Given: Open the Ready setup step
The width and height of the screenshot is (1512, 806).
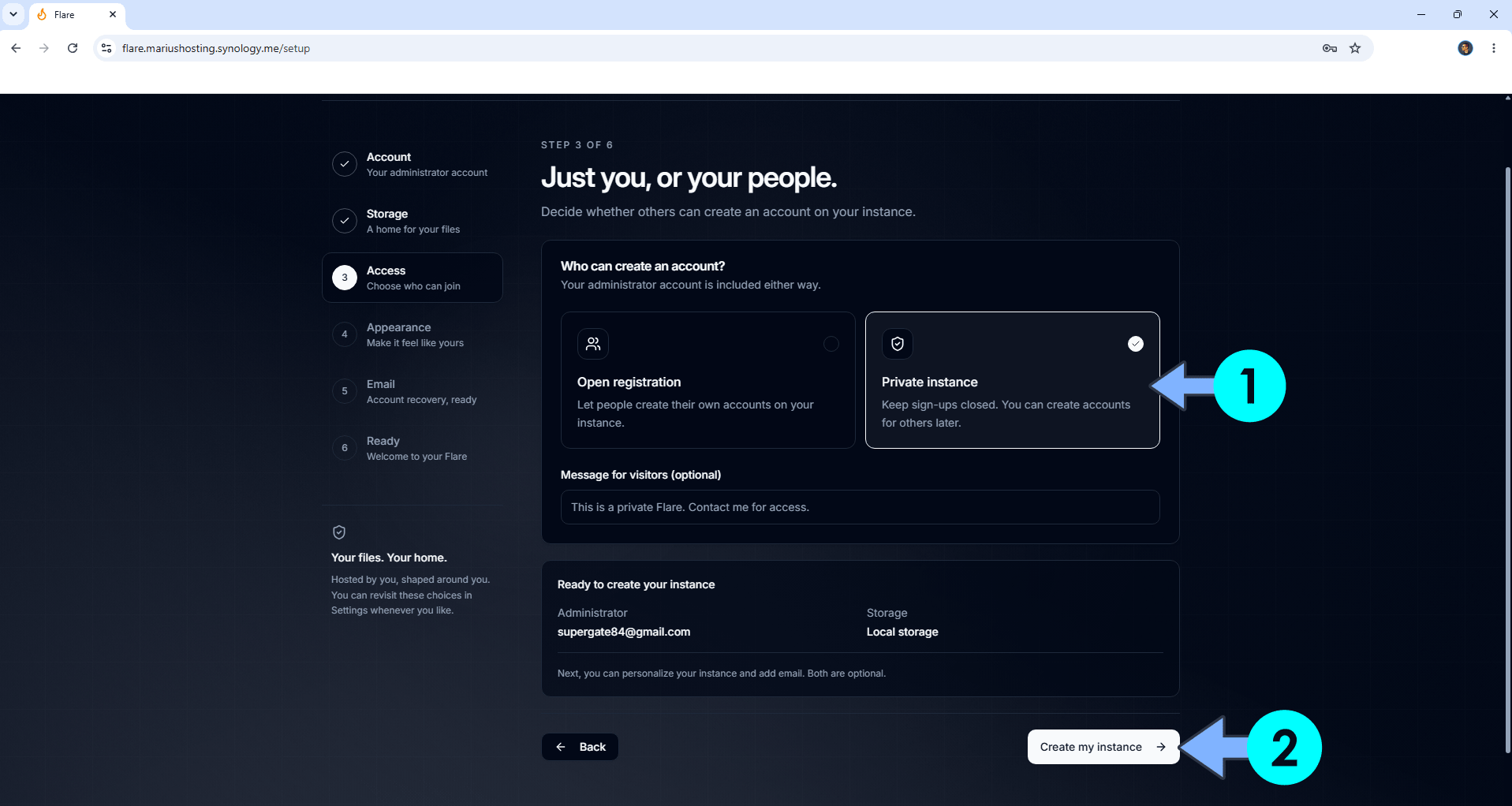Looking at the screenshot, I should 413,448.
